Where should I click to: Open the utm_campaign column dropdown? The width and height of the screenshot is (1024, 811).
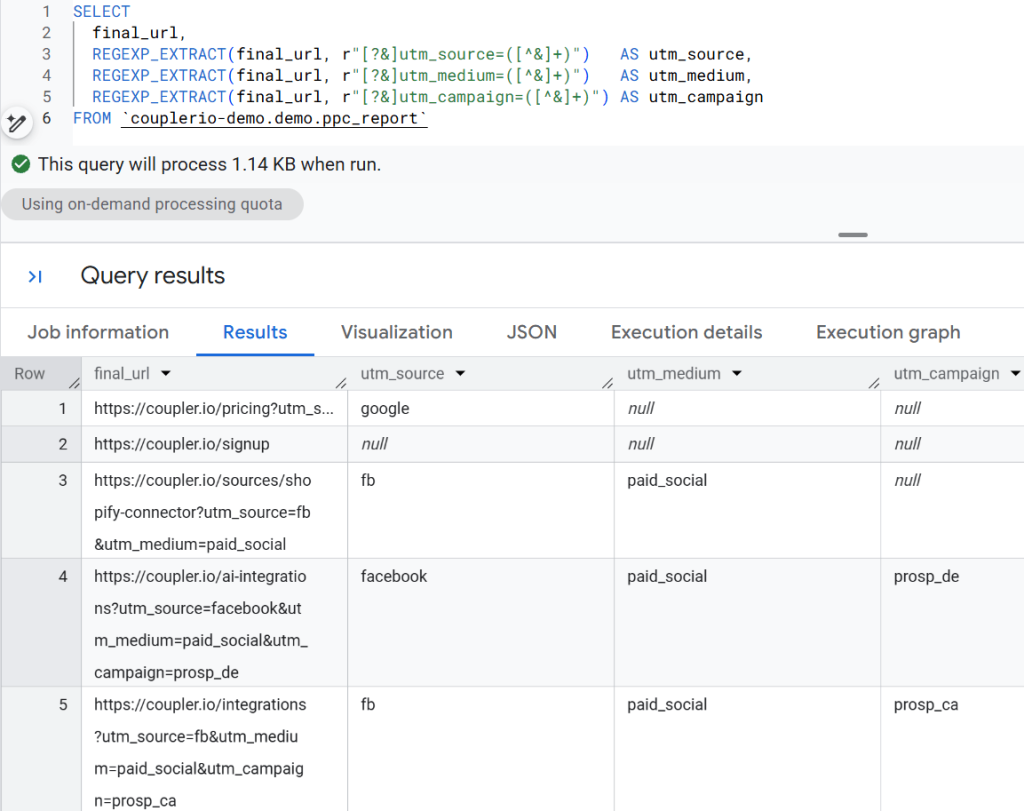pyautogui.click(x=1015, y=374)
